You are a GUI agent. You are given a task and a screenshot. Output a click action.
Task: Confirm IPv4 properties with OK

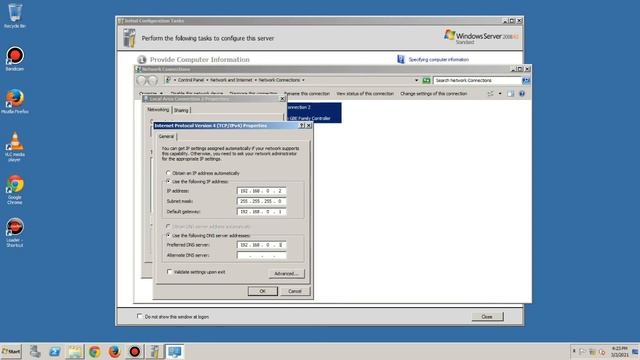262,291
